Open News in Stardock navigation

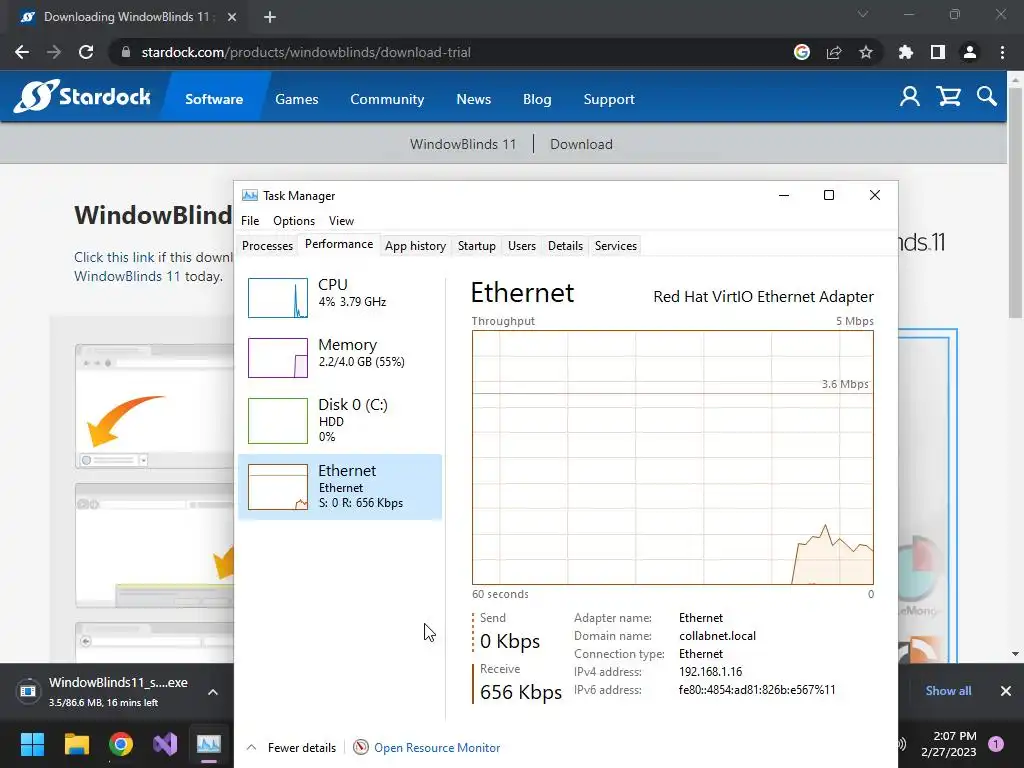pyautogui.click(x=473, y=99)
